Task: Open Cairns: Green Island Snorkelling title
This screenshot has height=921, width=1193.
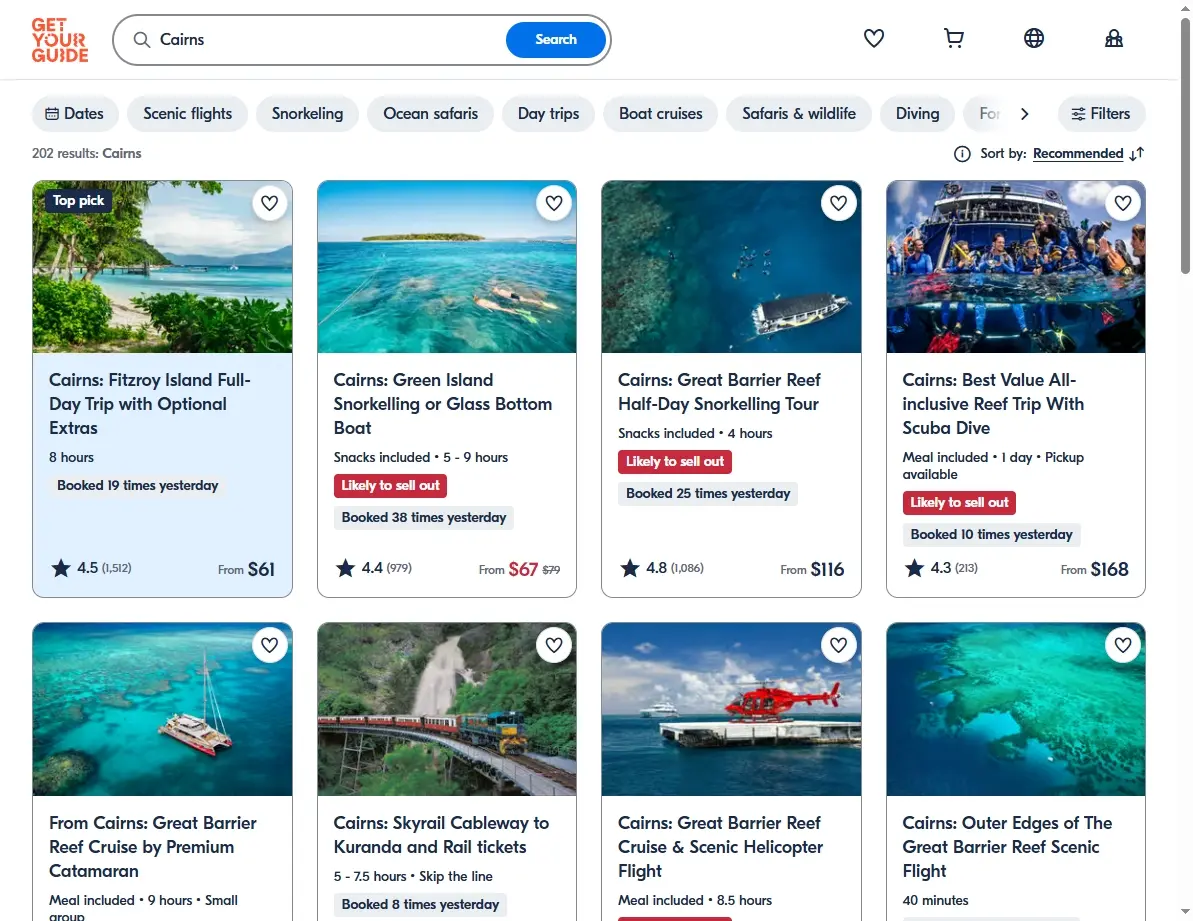Action: [x=443, y=404]
